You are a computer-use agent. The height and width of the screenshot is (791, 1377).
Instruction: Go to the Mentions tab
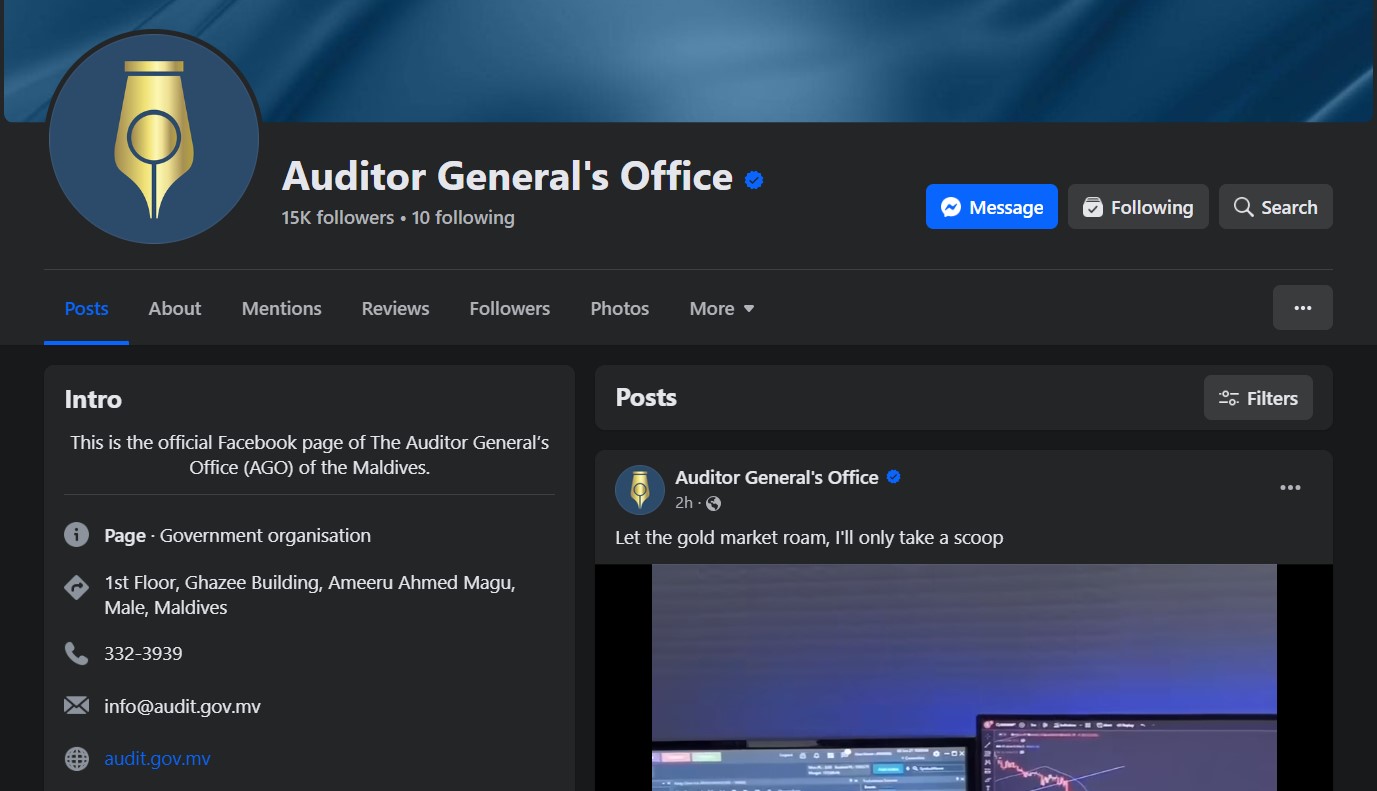click(282, 309)
